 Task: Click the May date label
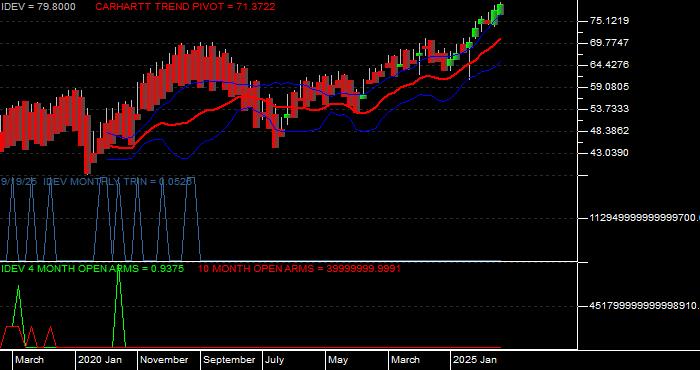[339, 360]
